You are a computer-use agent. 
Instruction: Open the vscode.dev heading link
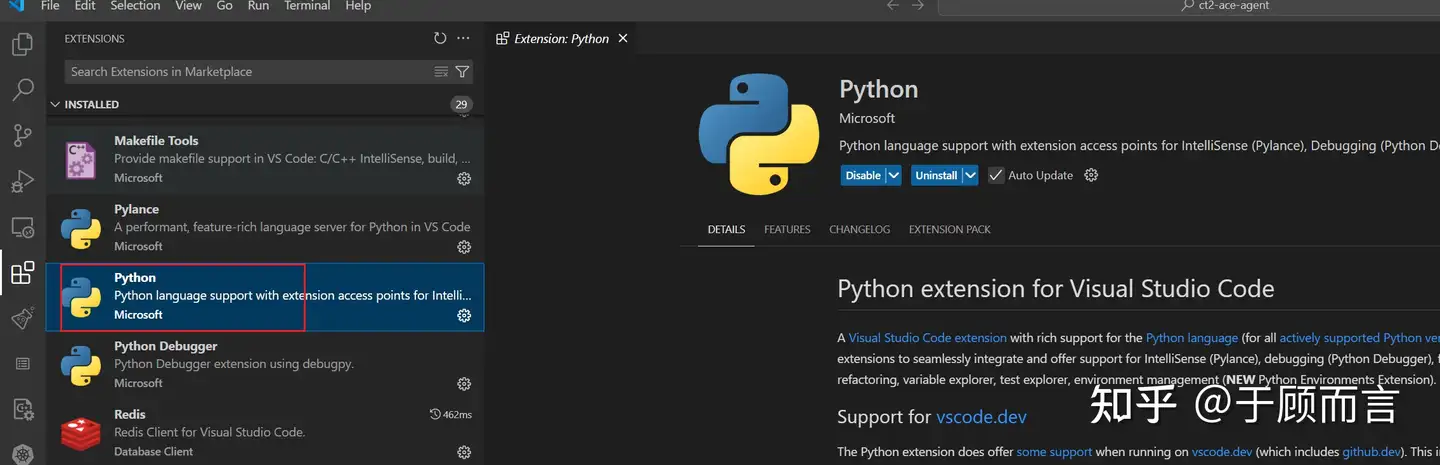981,416
